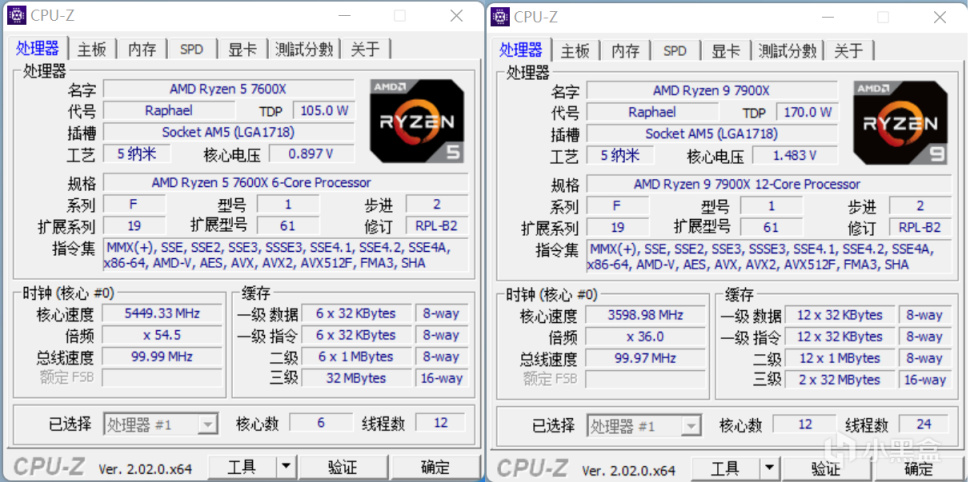This screenshot has height=482, width=970.
Task: Switch to the SPD tab in the right window
Action: (x=674, y=51)
